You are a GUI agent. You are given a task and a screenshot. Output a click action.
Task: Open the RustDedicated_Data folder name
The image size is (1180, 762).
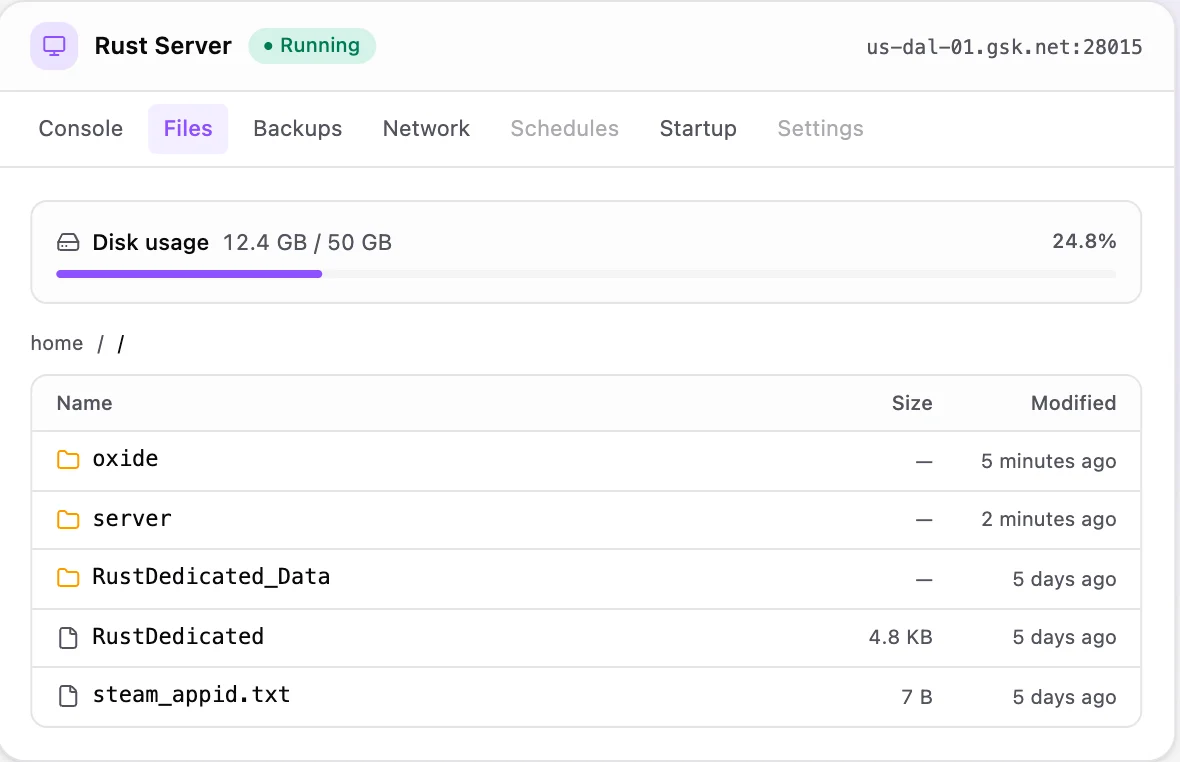[x=211, y=577]
